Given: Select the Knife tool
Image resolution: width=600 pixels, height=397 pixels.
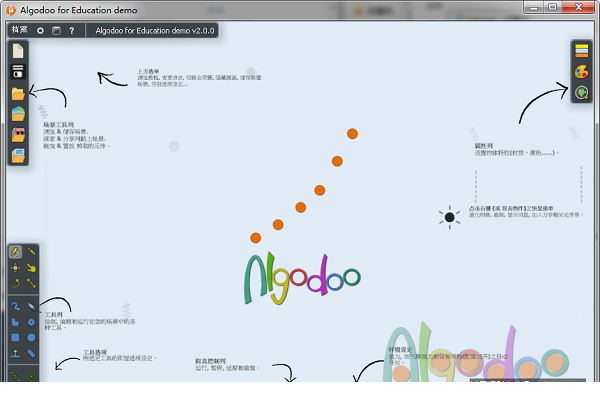Looking at the screenshot, I should click(x=31, y=252).
